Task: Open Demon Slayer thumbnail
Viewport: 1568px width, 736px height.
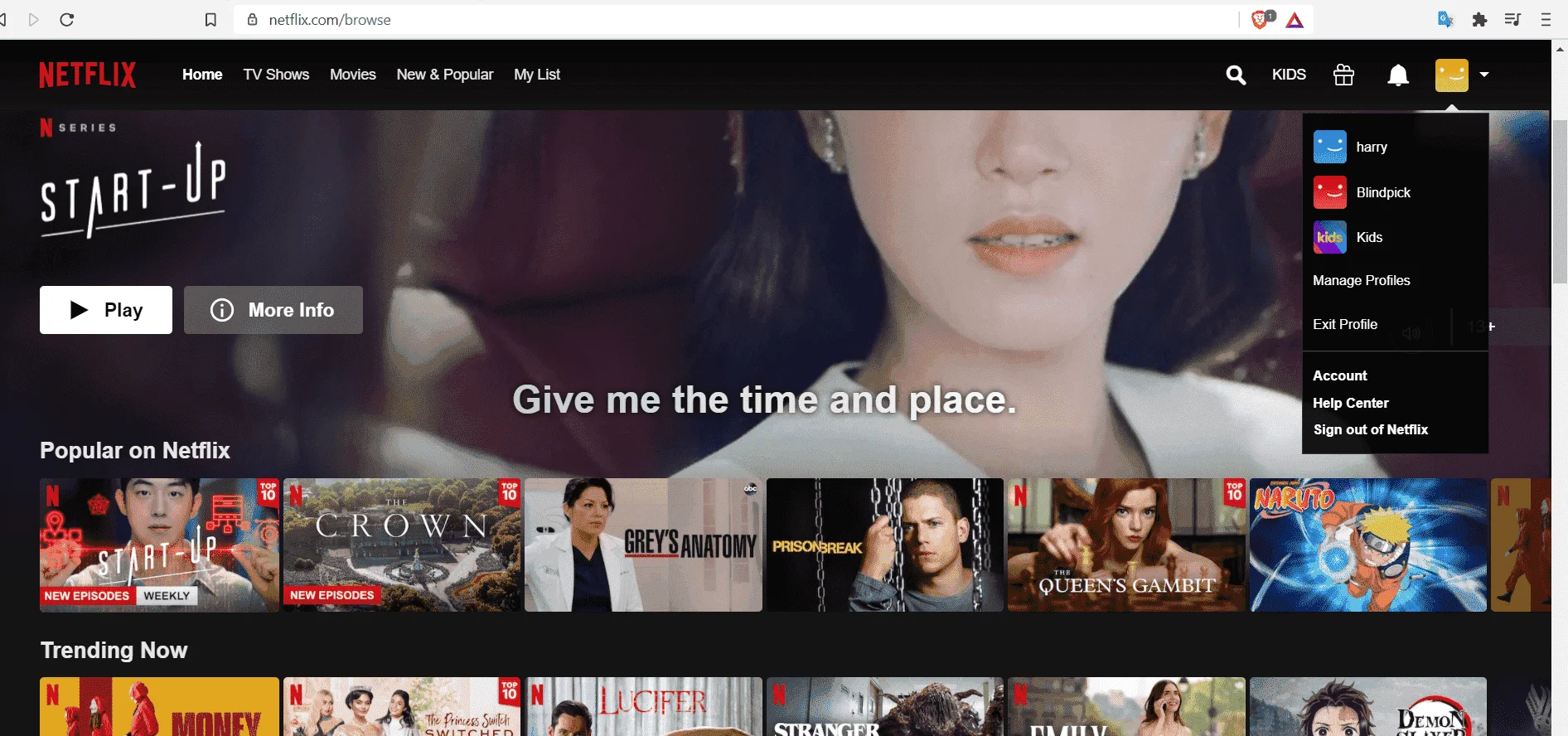Action: tap(1368, 707)
